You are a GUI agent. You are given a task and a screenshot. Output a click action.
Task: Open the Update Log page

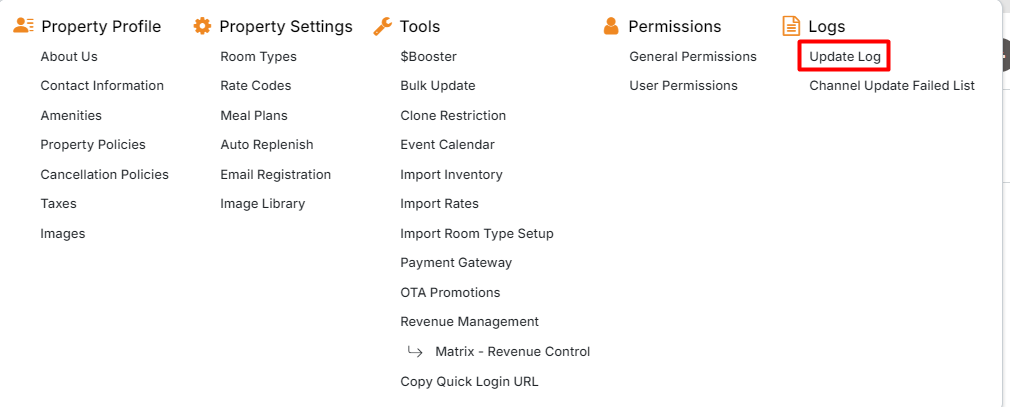pyautogui.click(x=845, y=57)
